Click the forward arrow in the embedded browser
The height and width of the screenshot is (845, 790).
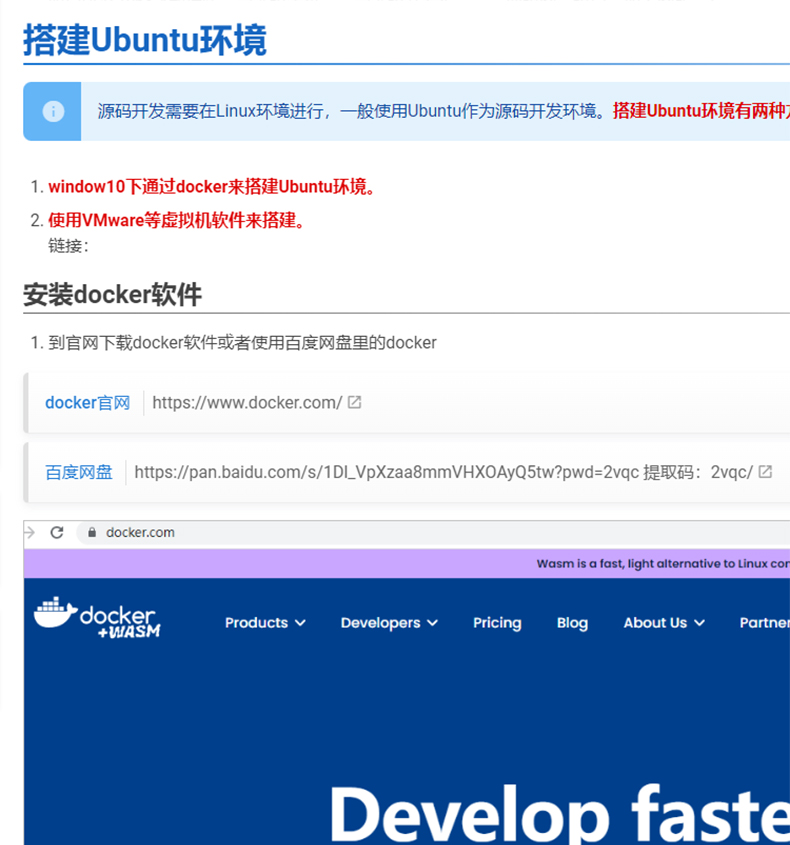30,532
